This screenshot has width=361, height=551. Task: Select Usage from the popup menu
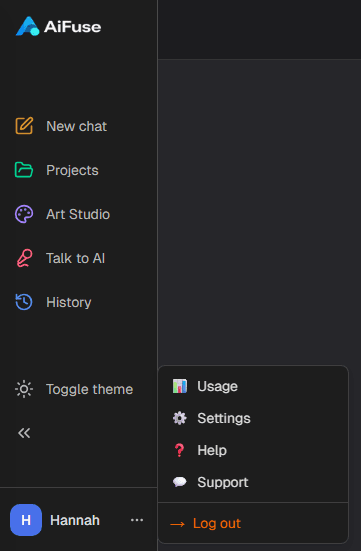pyautogui.click(x=253, y=386)
